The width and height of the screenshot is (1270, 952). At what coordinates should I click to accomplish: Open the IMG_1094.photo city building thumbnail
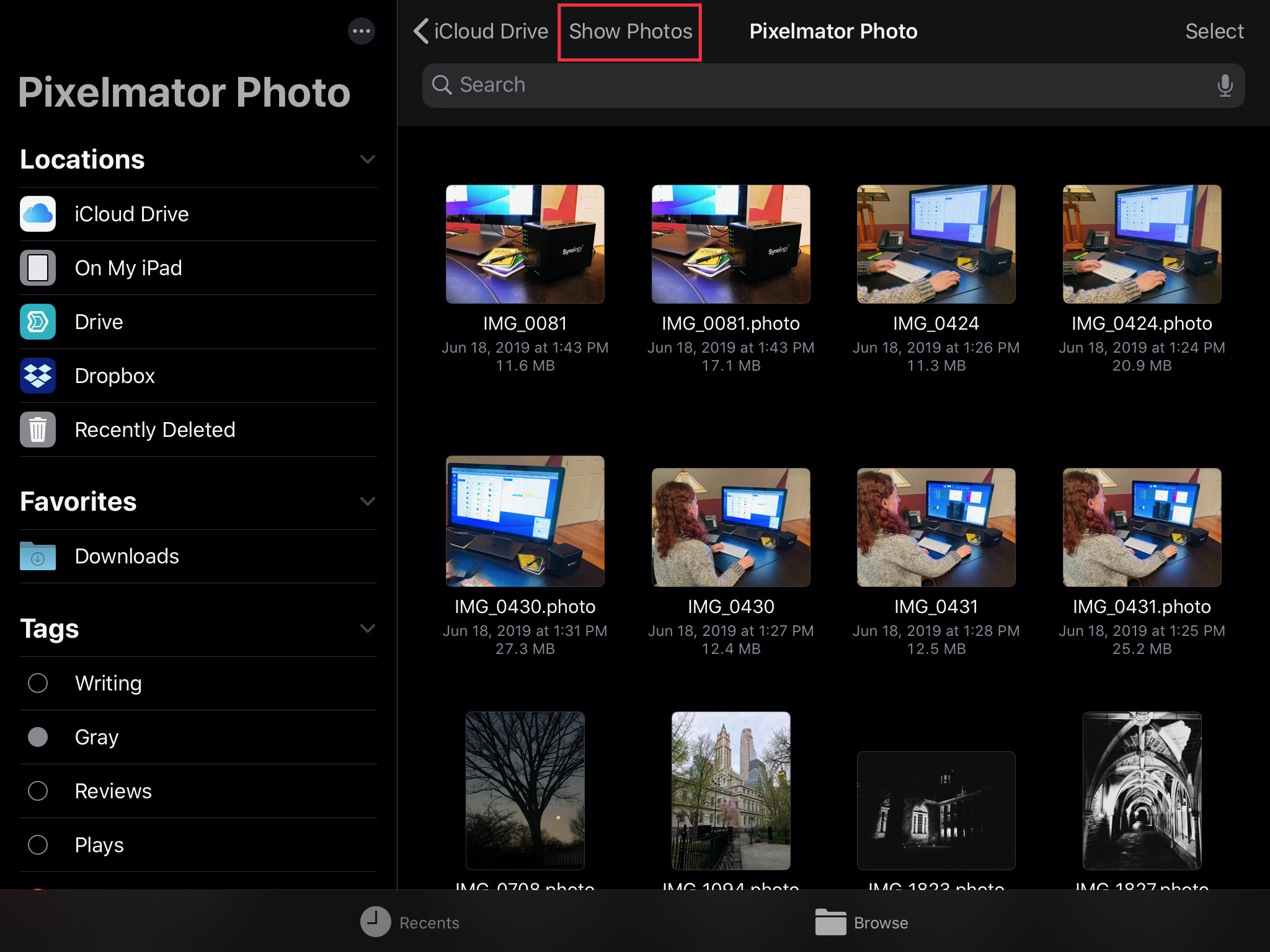pos(730,791)
